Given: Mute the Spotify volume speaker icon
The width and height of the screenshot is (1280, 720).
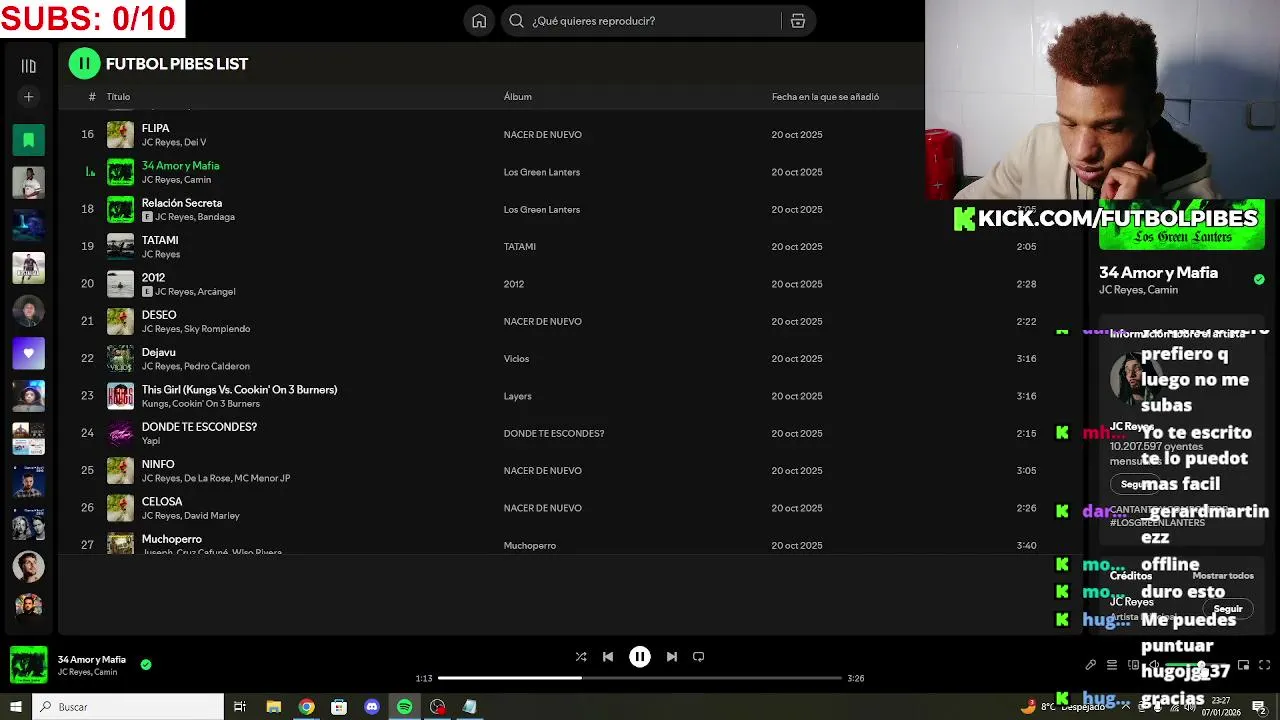Looking at the screenshot, I should 1153,665.
